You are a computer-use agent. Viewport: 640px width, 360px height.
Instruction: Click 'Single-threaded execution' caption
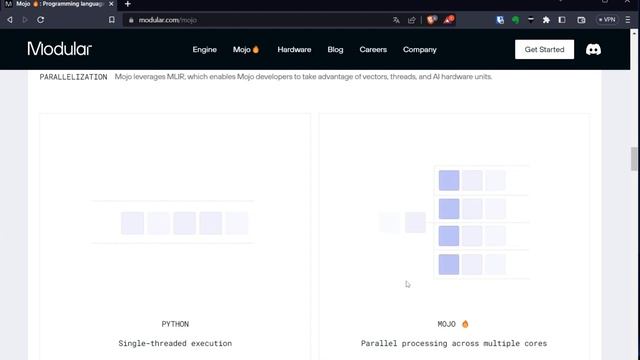coord(175,343)
